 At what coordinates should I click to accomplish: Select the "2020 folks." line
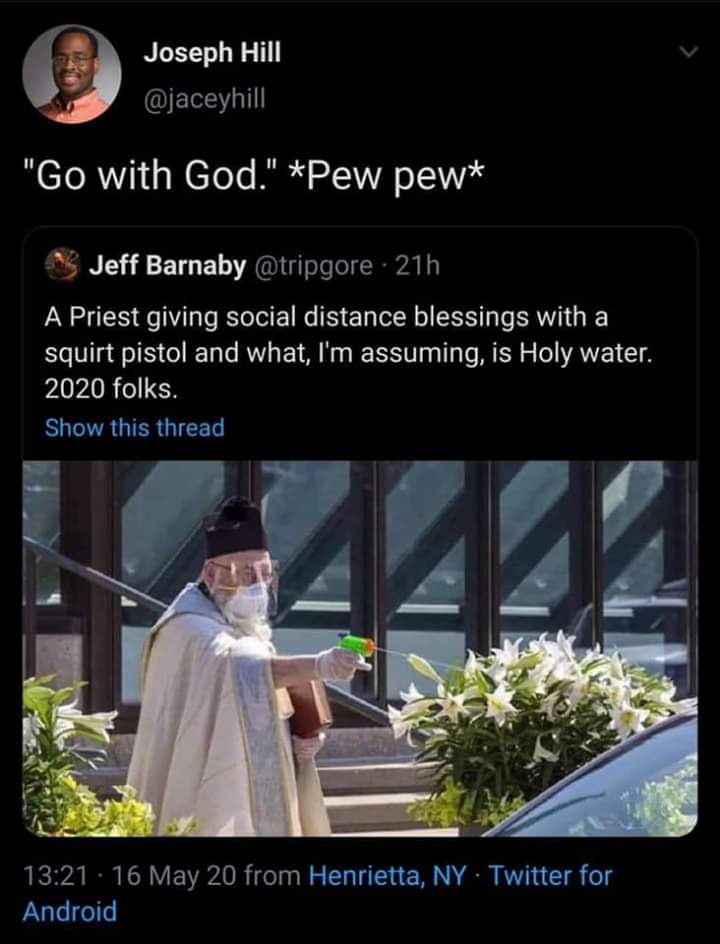[102, 387]
